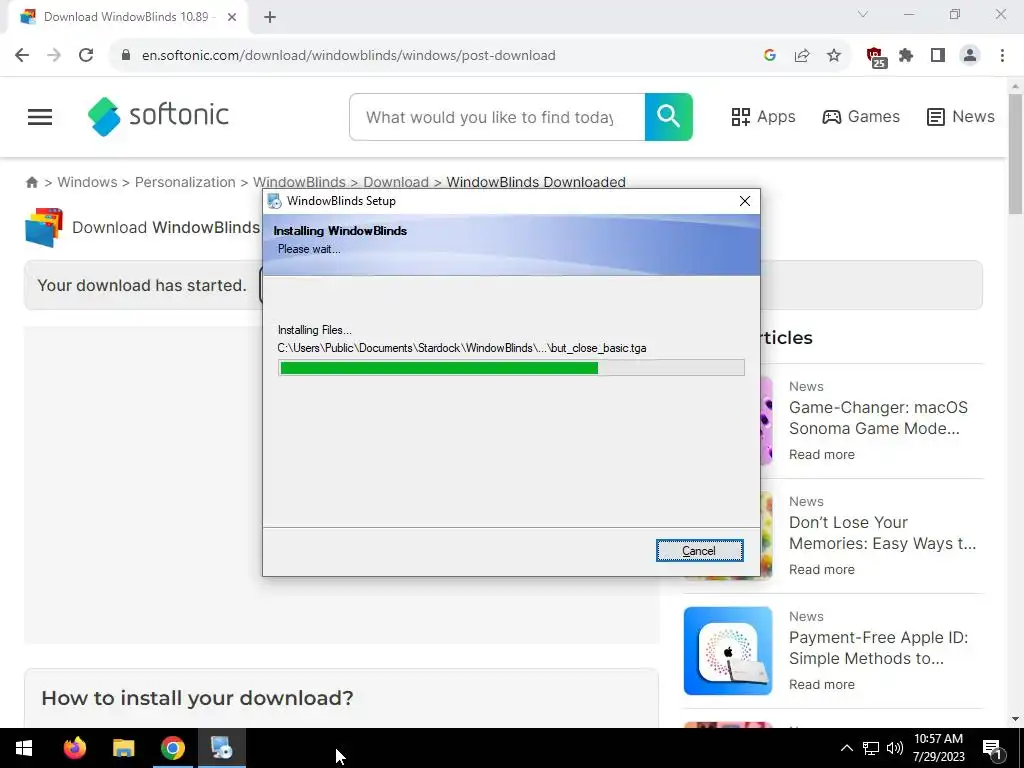1024x768 pixels.
Task: Open the uBlock extension icon
Action: click(x=875, y=57)
